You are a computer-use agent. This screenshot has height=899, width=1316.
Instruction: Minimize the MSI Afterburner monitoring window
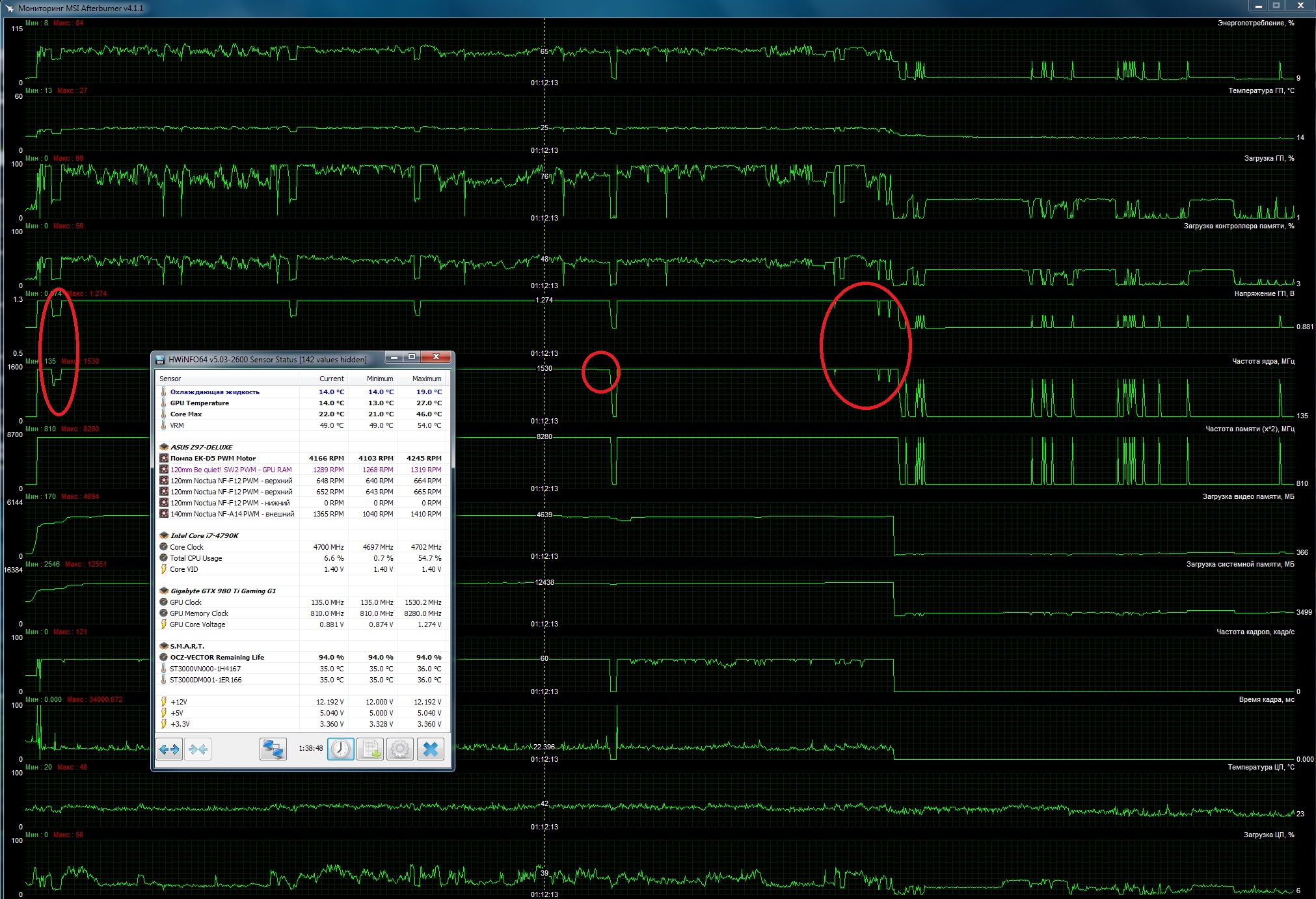(x=1259, y=6)
